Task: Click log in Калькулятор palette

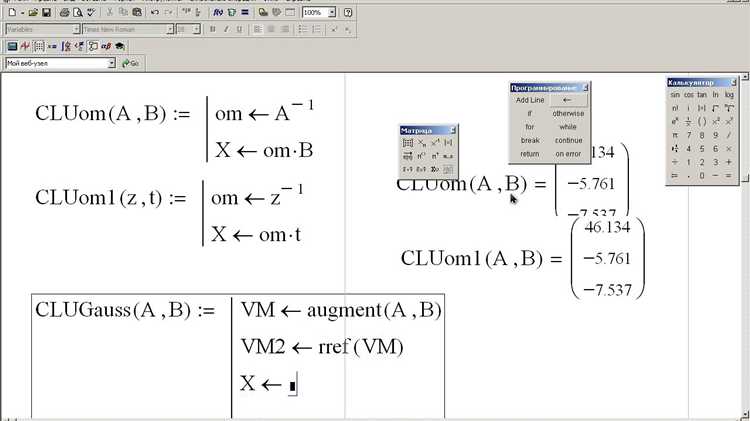Action: point(729,95)
